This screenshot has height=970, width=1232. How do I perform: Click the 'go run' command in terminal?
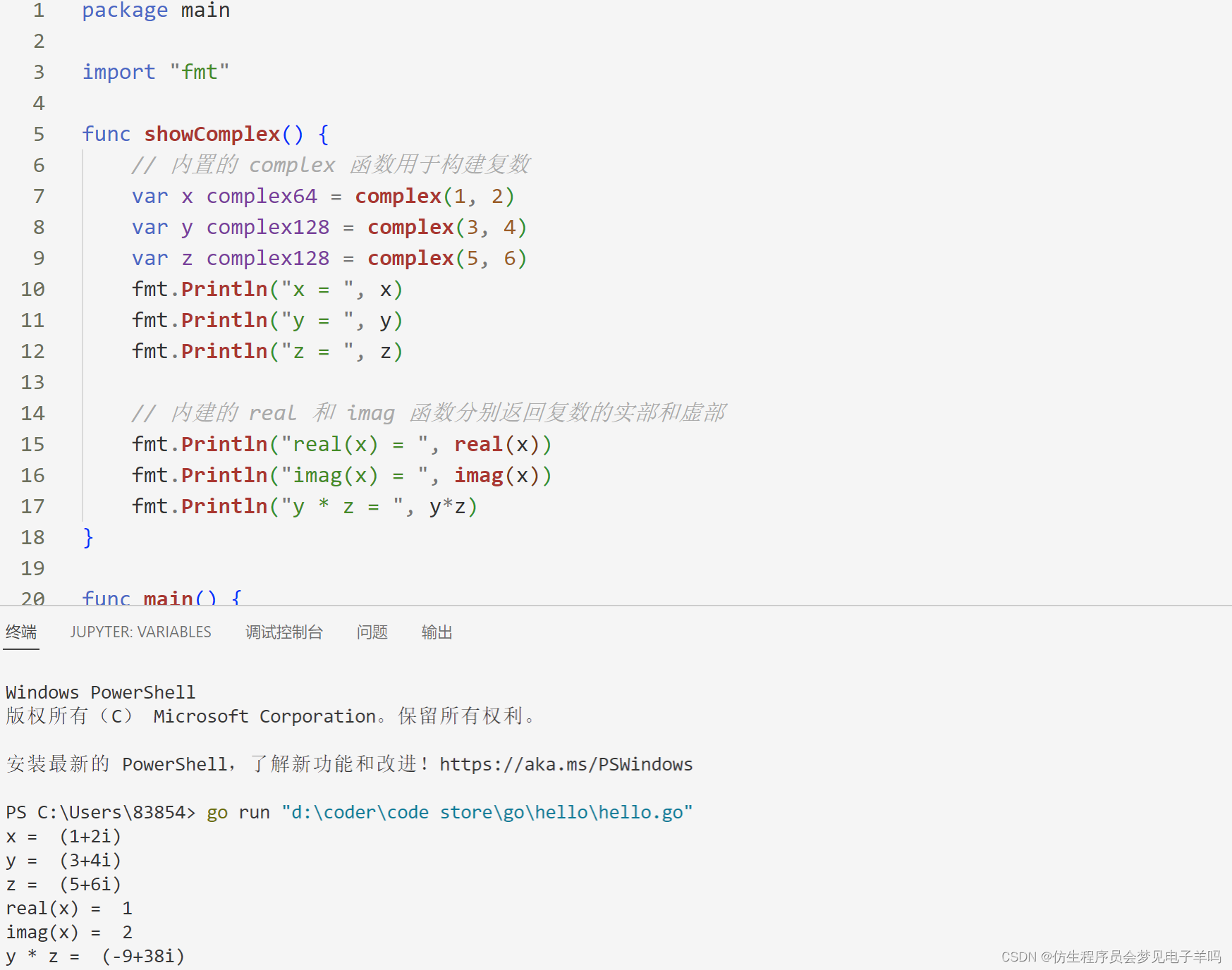238,812
